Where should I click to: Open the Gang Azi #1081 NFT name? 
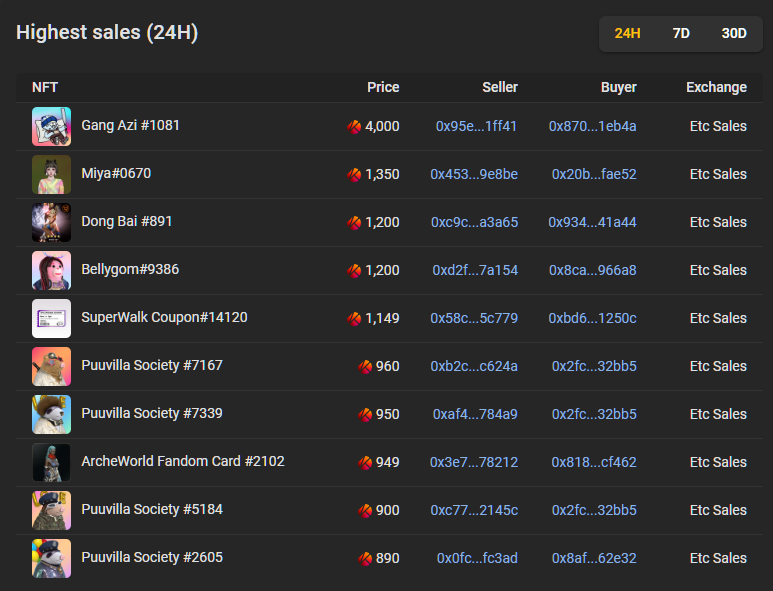(x=130, y=125)
